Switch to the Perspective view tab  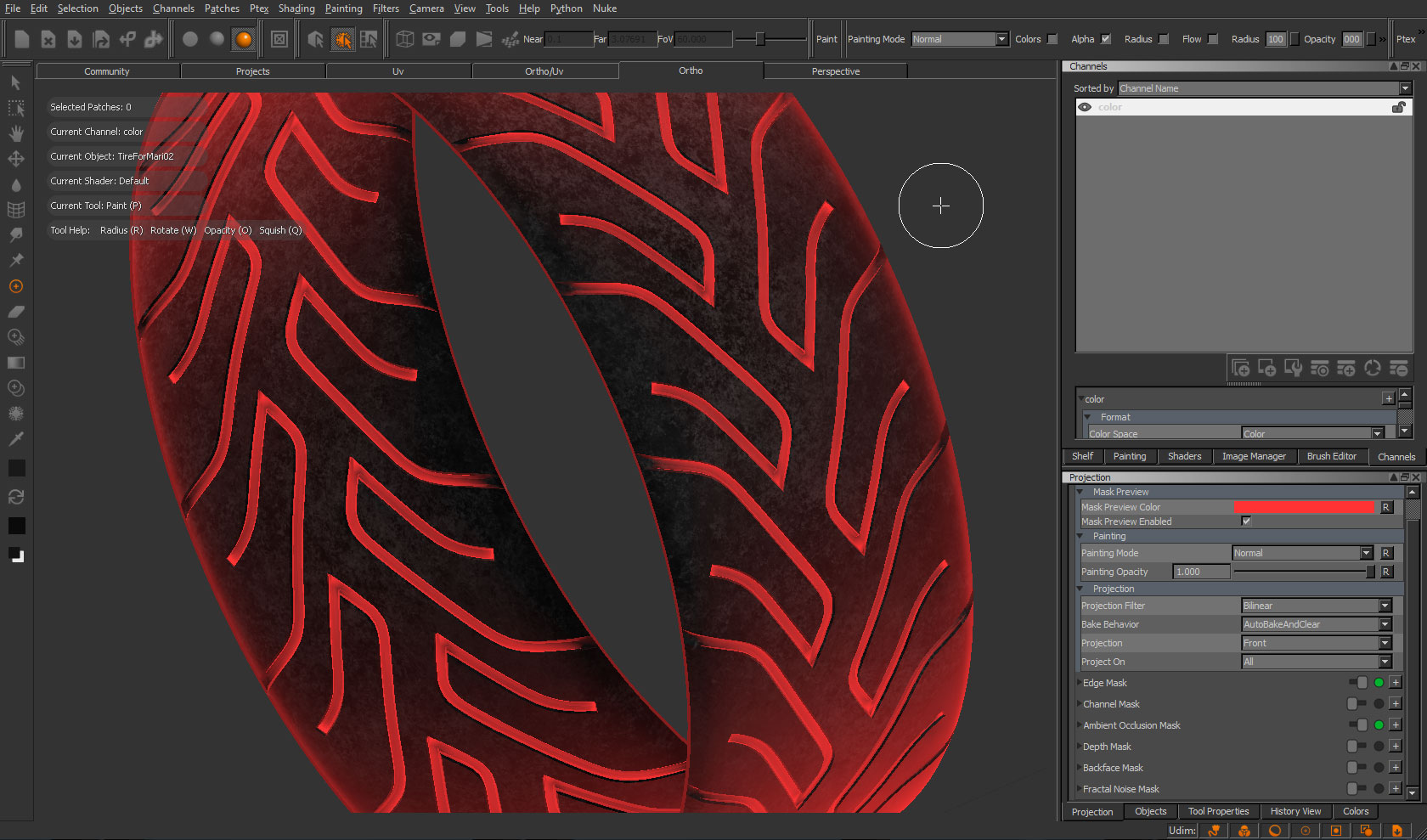pos(836,71)
